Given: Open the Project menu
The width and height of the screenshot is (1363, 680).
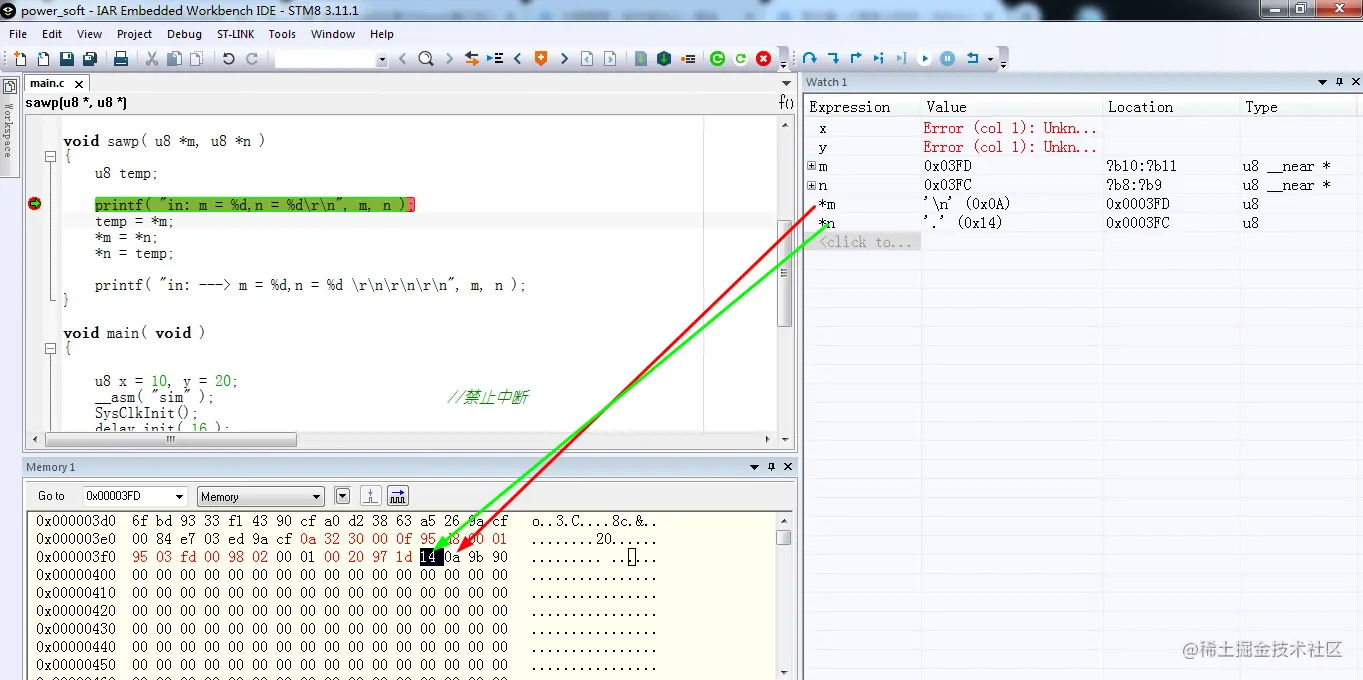Looking at the screenshot, I should point(134,34).
